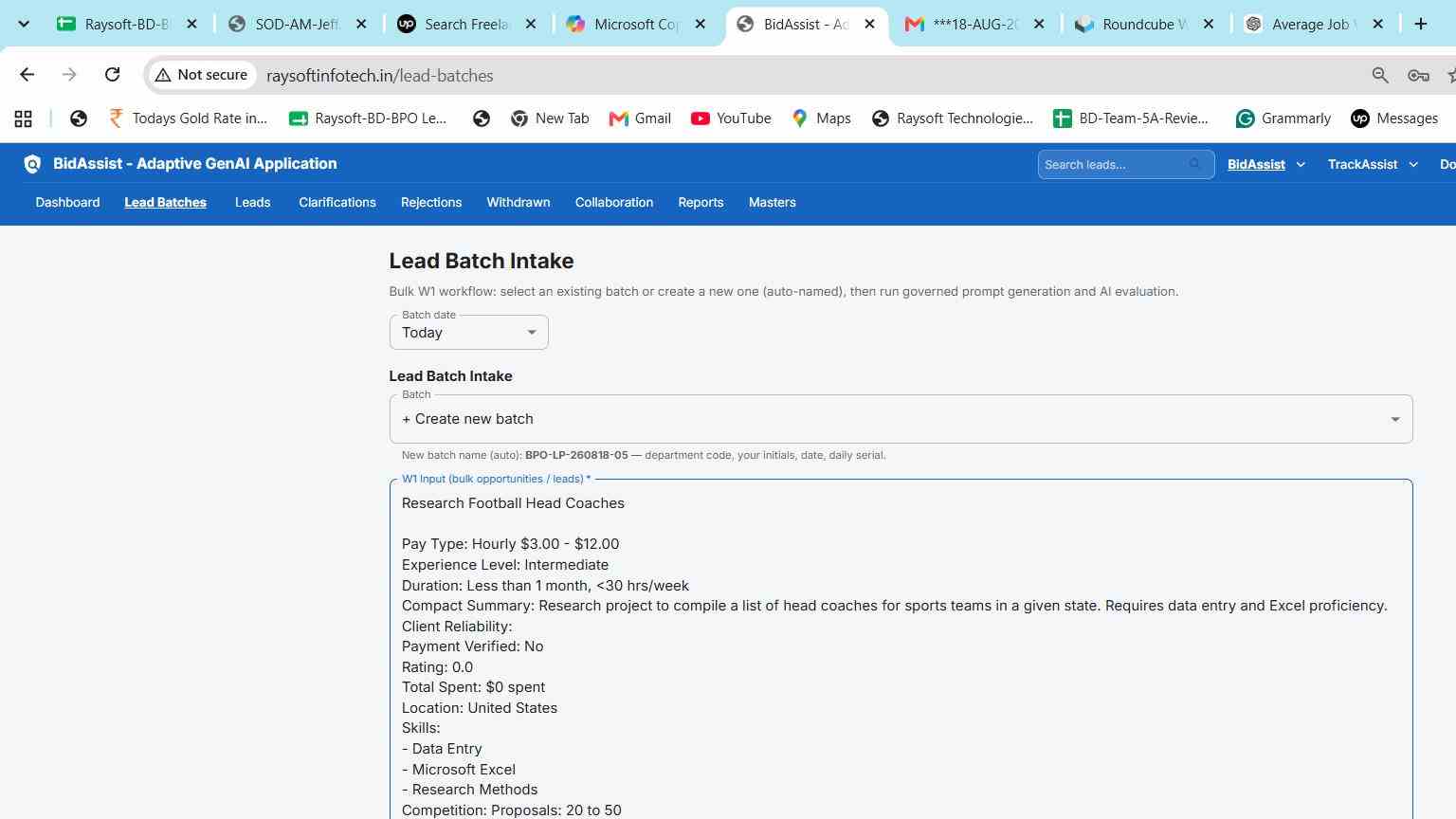Click the BidAssist shield logo icon
Screen dimensions: 1456x819
[x=32, y=164]
